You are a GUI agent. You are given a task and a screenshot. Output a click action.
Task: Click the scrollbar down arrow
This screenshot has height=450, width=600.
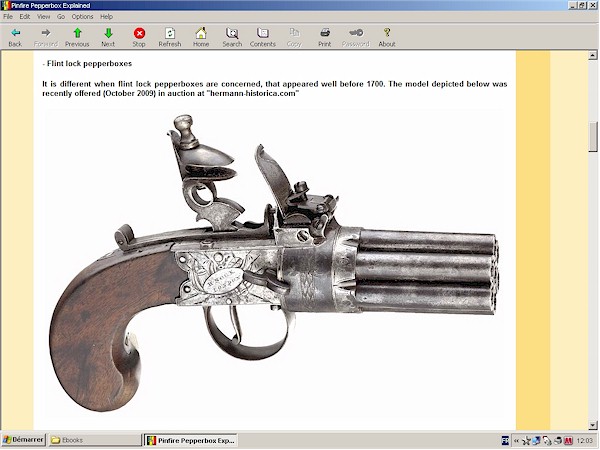(593, 425)
